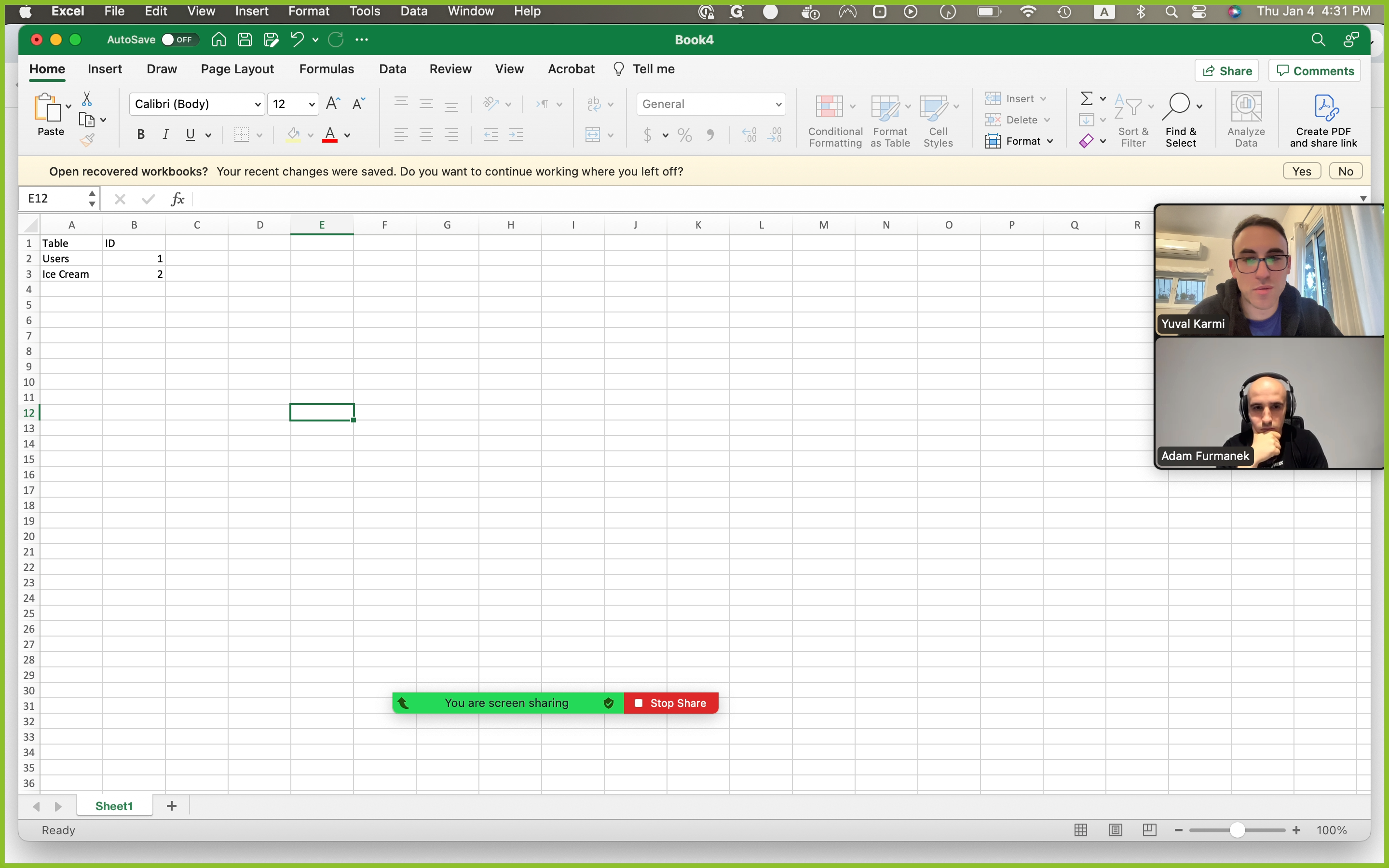Click the Align Left icon
The height and width of the screenshot is (868, 1389).
401,136
